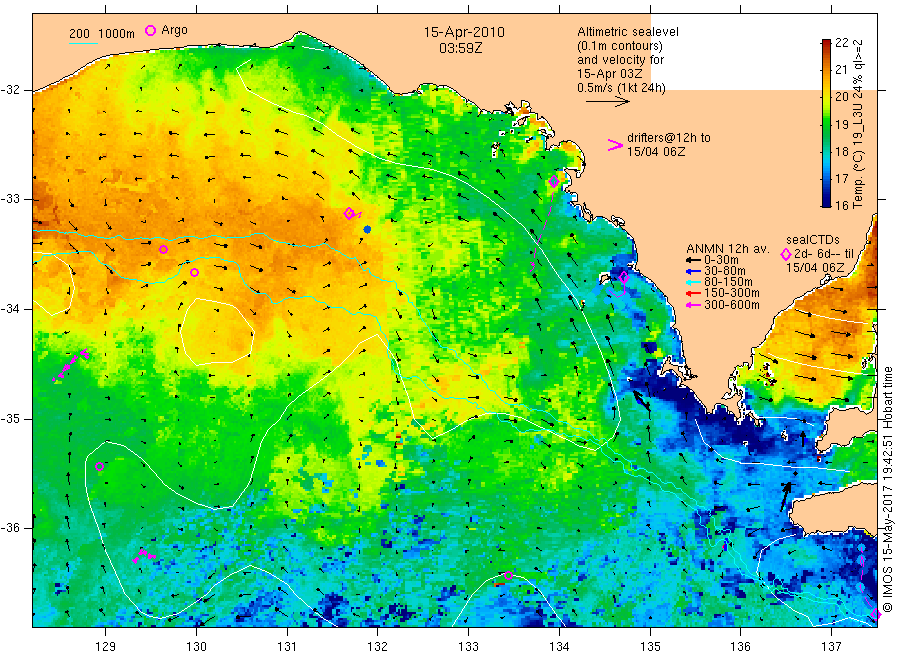Click the blue filled dot near 132E
The height and width of the screenshot is (660, 900).
coord(367,230)
